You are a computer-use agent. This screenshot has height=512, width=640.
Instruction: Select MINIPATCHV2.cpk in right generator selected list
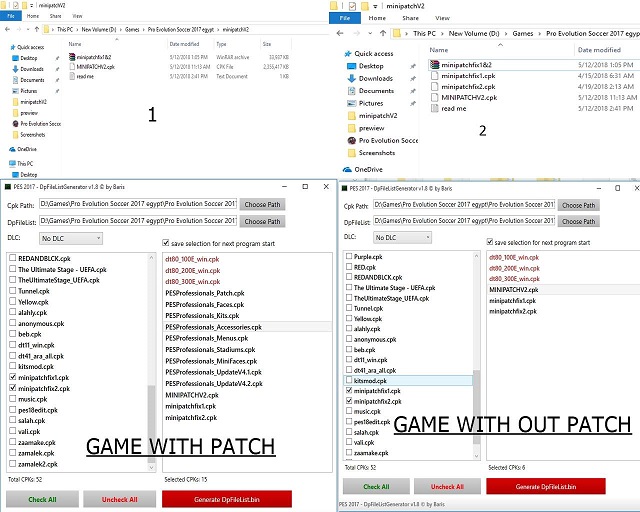(x=564, y=289)
